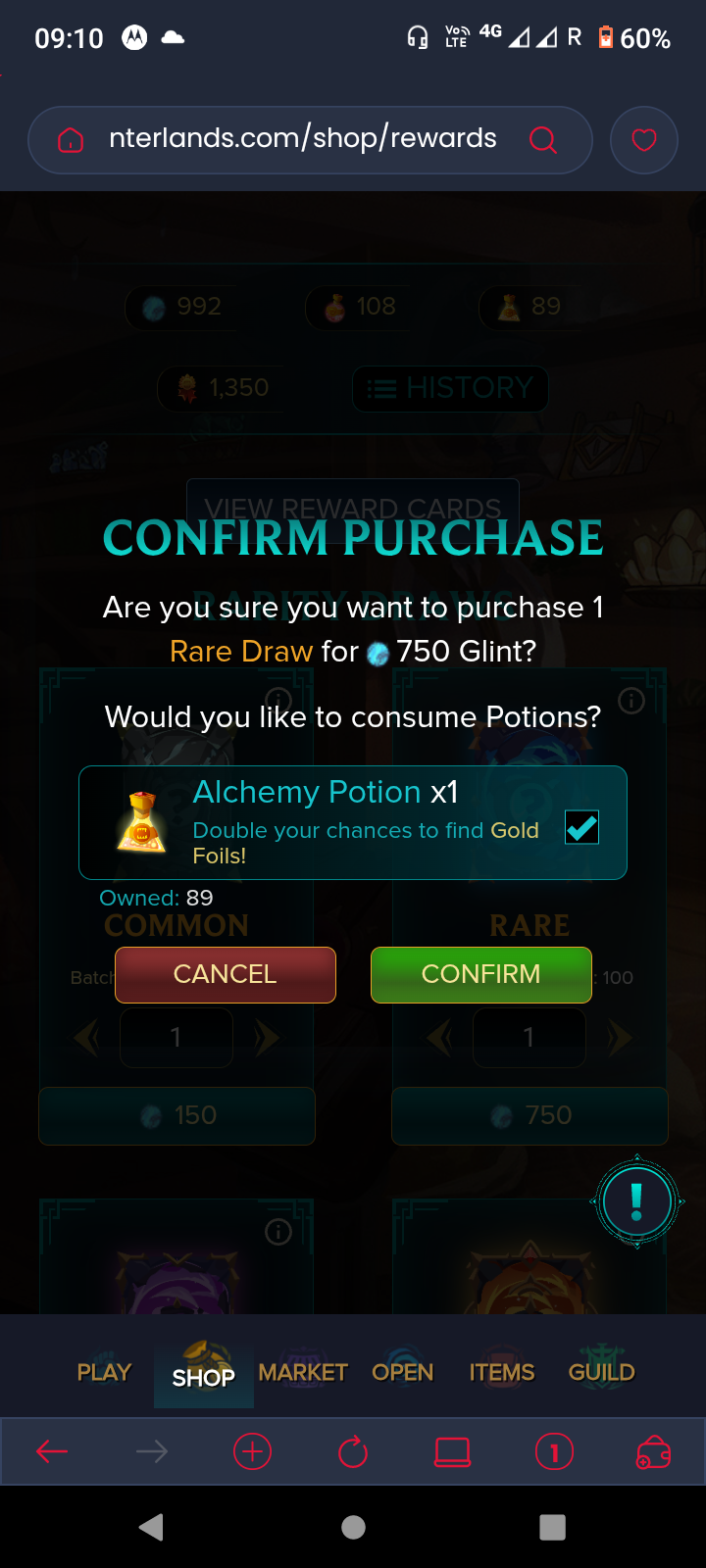Tap the search icon in address bar
The image size is (706, 1568).
(x=542, y=140)
